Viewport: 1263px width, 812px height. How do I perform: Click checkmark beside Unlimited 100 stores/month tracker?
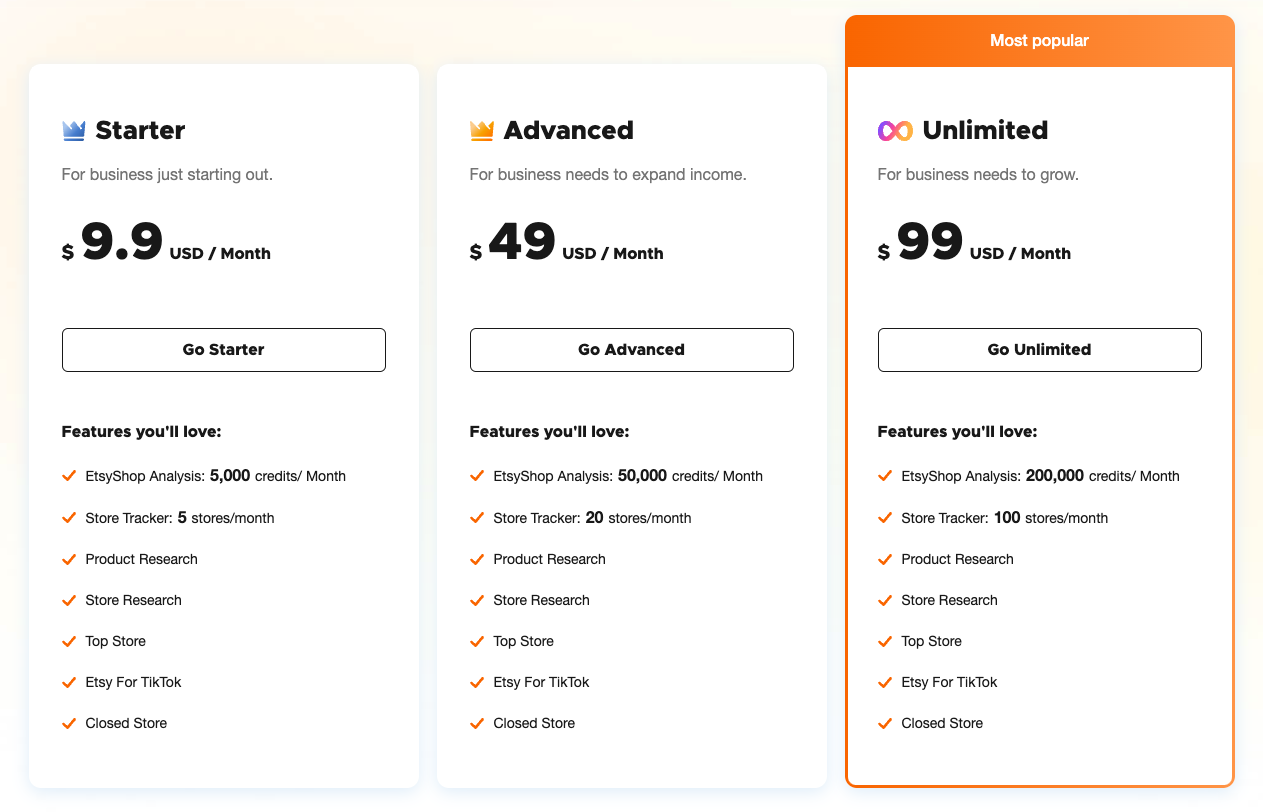885,518
